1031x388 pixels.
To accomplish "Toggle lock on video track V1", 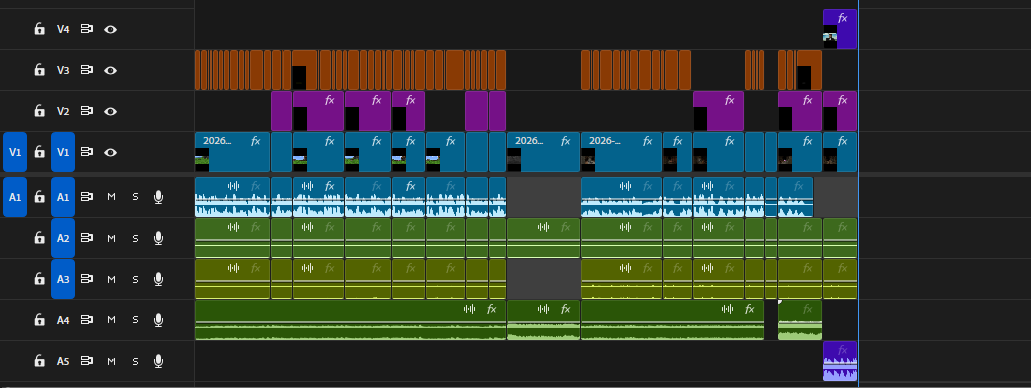I will pos(39,152).
